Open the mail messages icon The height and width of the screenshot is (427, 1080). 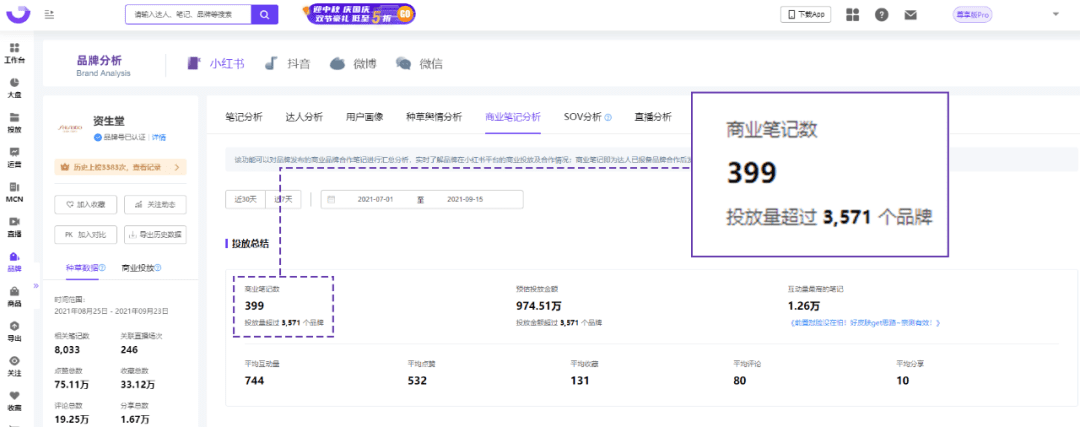tap(911, 14)
